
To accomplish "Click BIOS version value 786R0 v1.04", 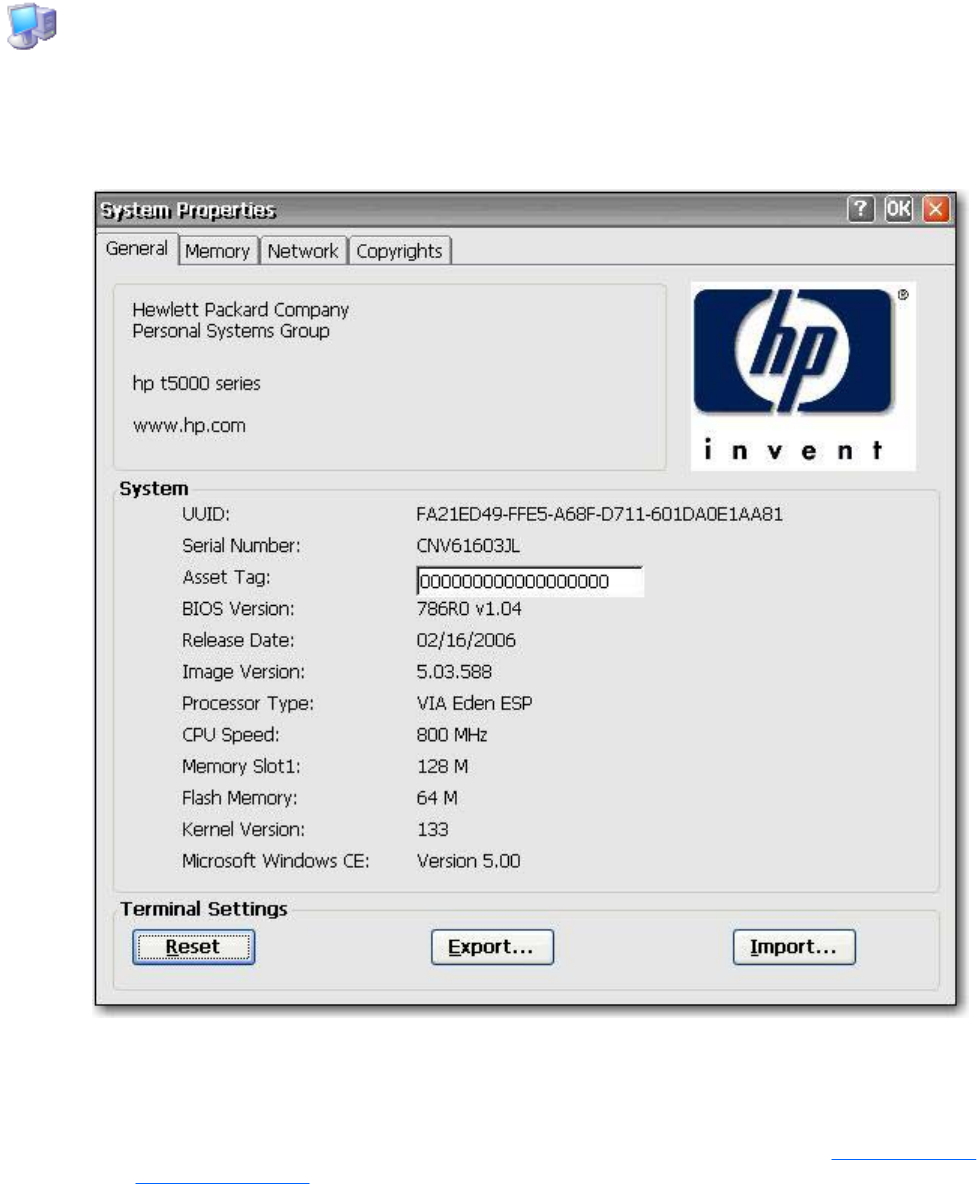I will click(x=469, y=609).
